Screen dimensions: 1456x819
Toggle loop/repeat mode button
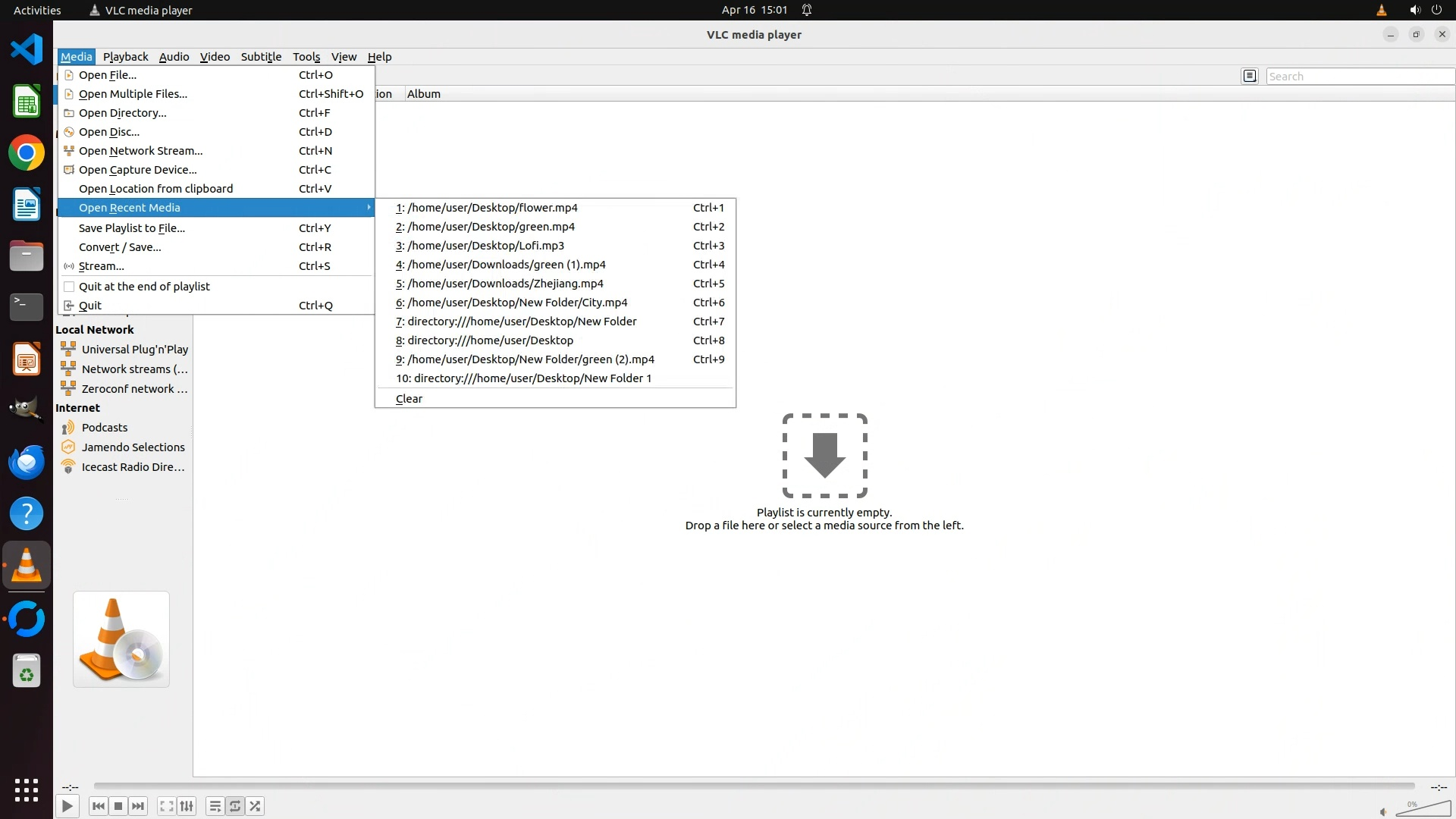235,806
